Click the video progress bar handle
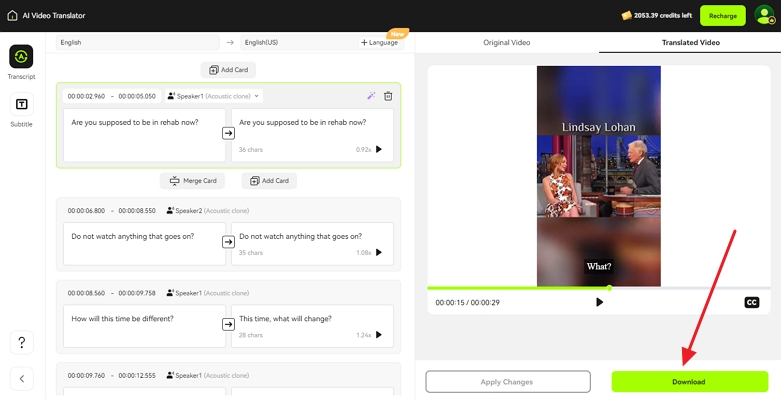This screenshot has height=400, width=781. (609, 288)
